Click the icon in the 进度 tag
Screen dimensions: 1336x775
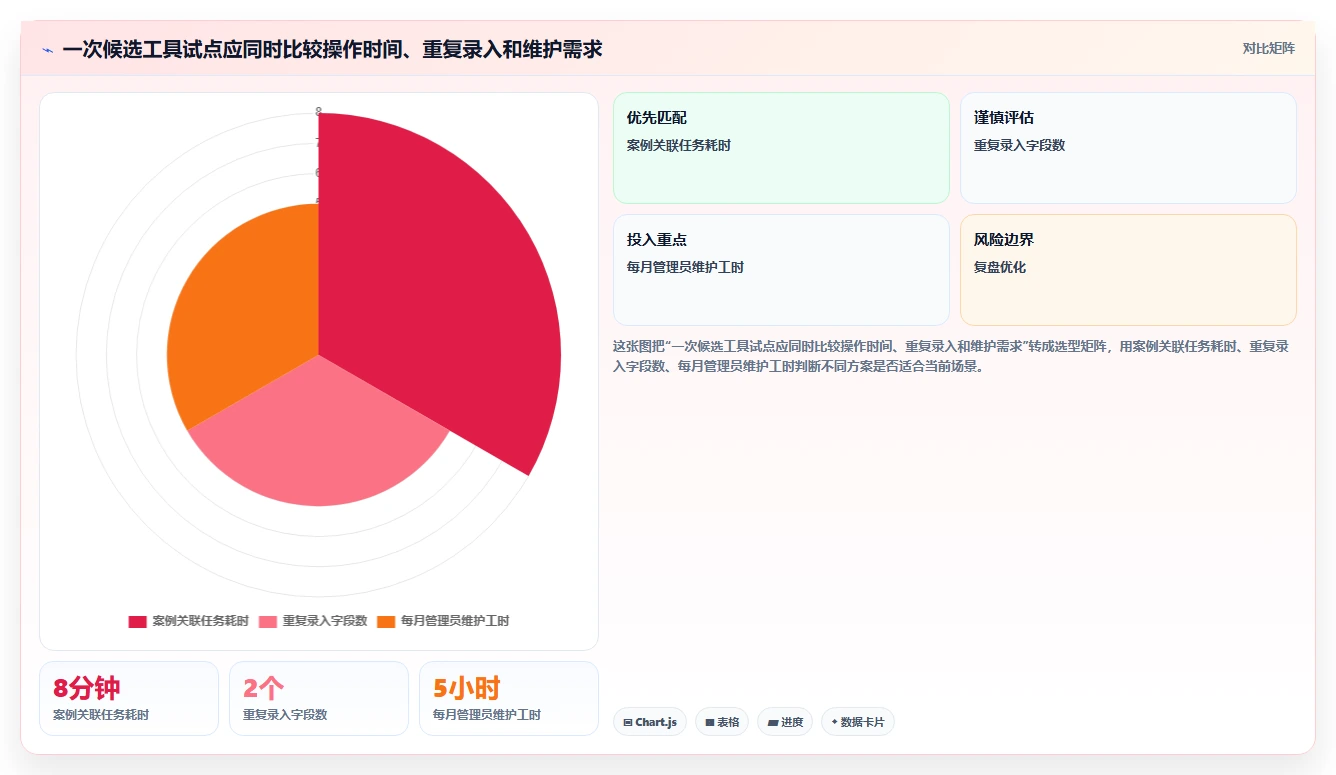click(x=772, y=722)
